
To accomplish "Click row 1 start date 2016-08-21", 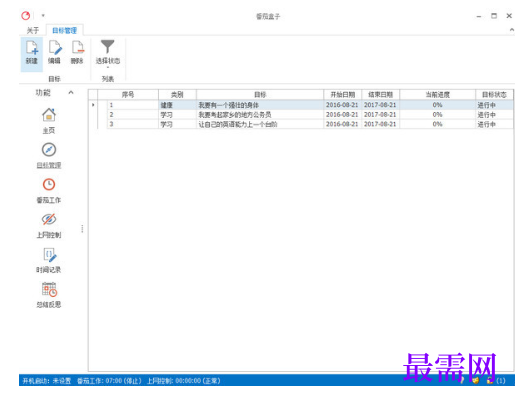I will tap(342, 105).
